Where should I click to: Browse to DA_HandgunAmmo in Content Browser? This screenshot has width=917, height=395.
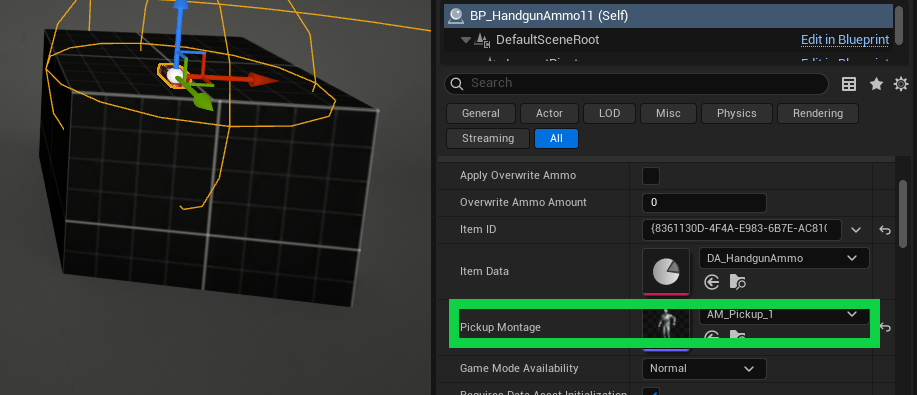pyautogui.click(x=737, y=283)
